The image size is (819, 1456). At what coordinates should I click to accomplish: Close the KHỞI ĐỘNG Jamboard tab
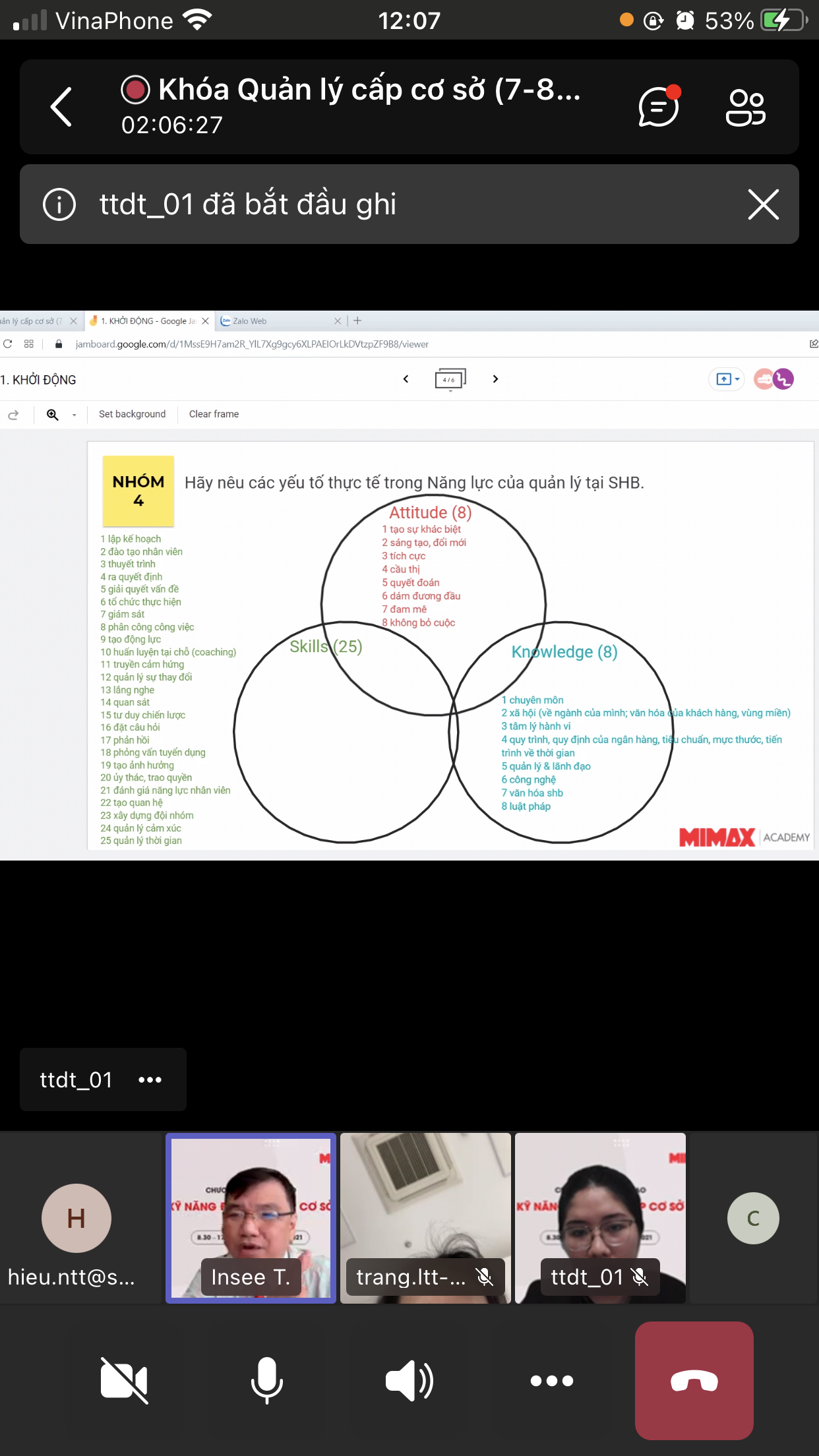coord(205,321)
